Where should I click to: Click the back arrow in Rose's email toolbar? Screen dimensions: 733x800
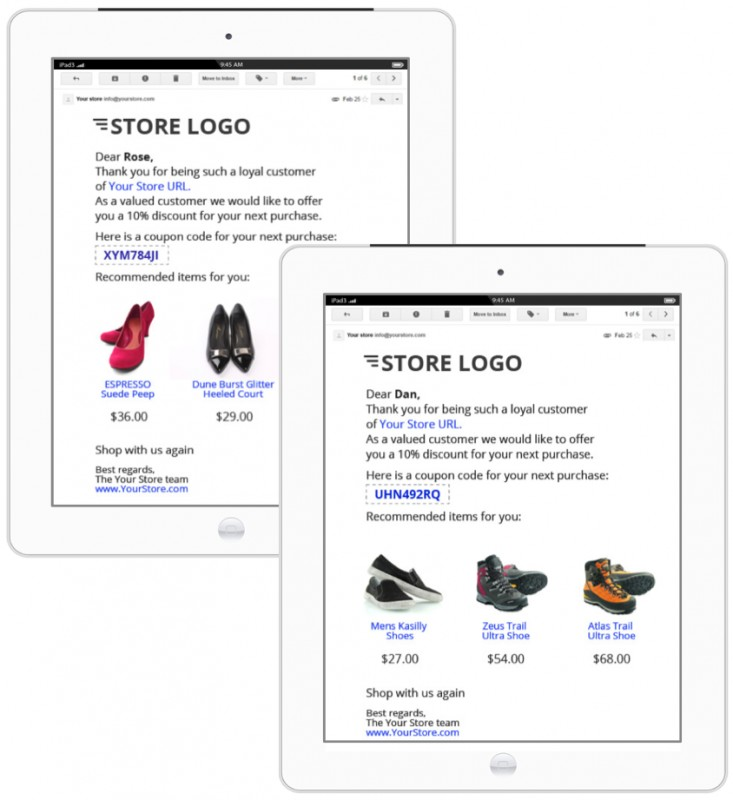(77, 78)
